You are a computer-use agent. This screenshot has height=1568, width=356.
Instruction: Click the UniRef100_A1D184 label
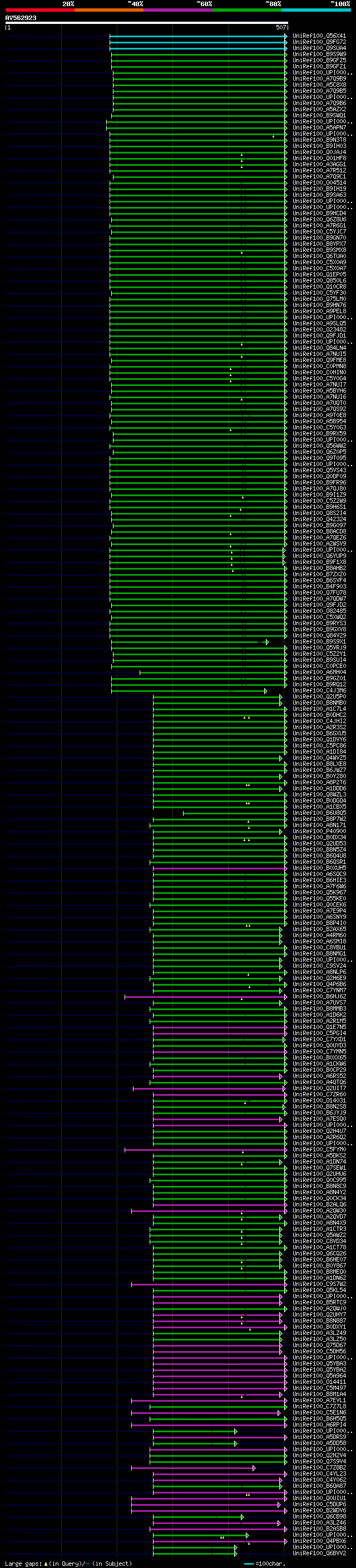319,752
